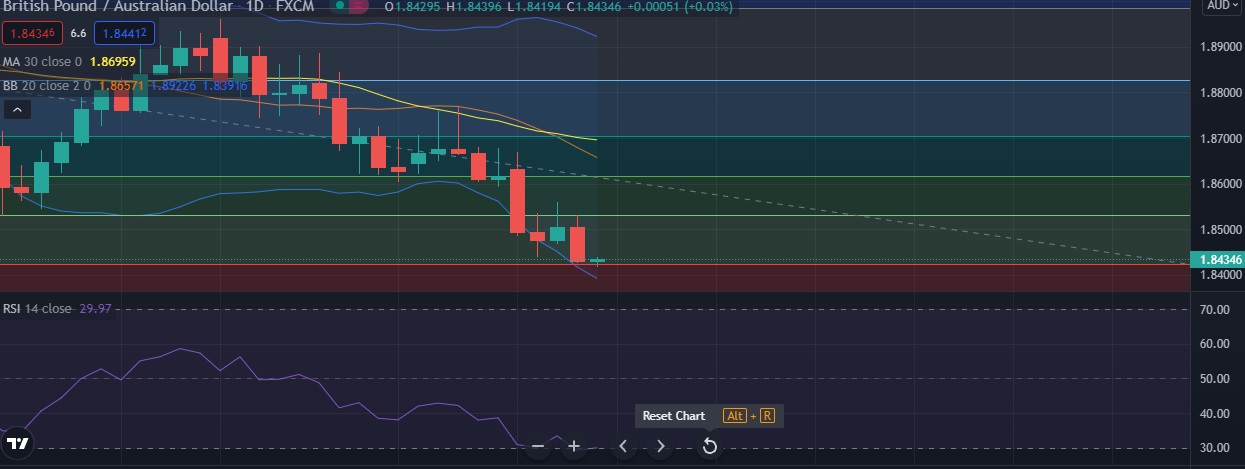Click the blue buy price 1.84412 button
This screenshot has height=469, width=1245.
(125, 33)
